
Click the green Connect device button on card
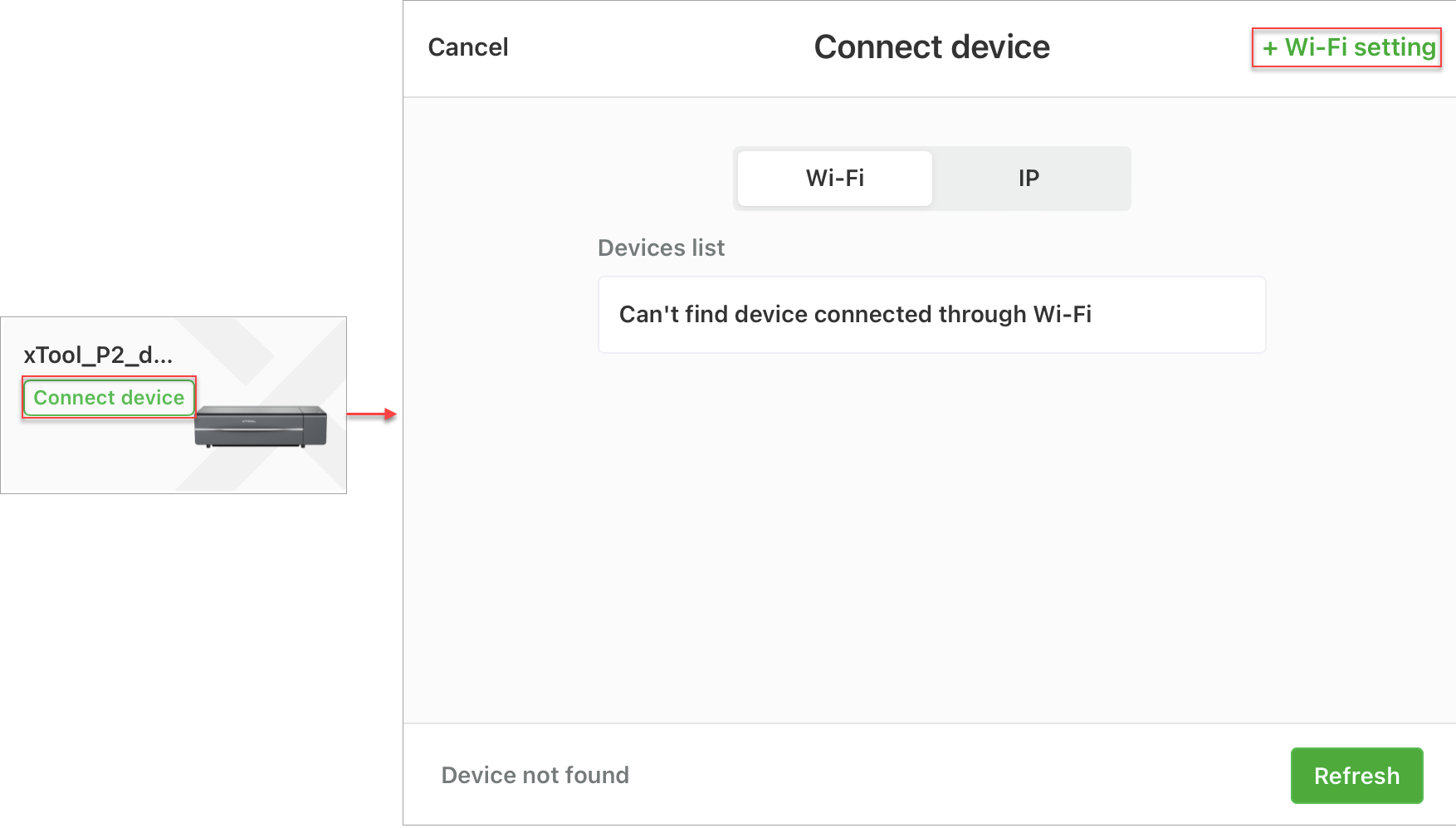[x=109, y=397]
